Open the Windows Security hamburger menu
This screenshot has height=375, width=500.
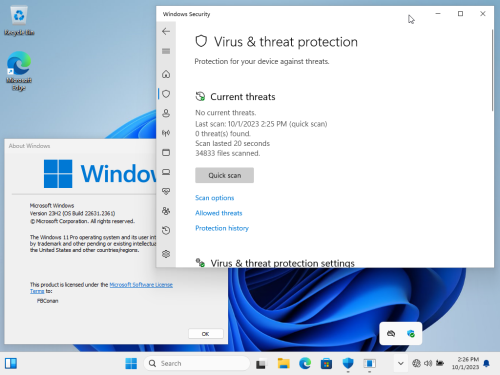coord(166,51)
